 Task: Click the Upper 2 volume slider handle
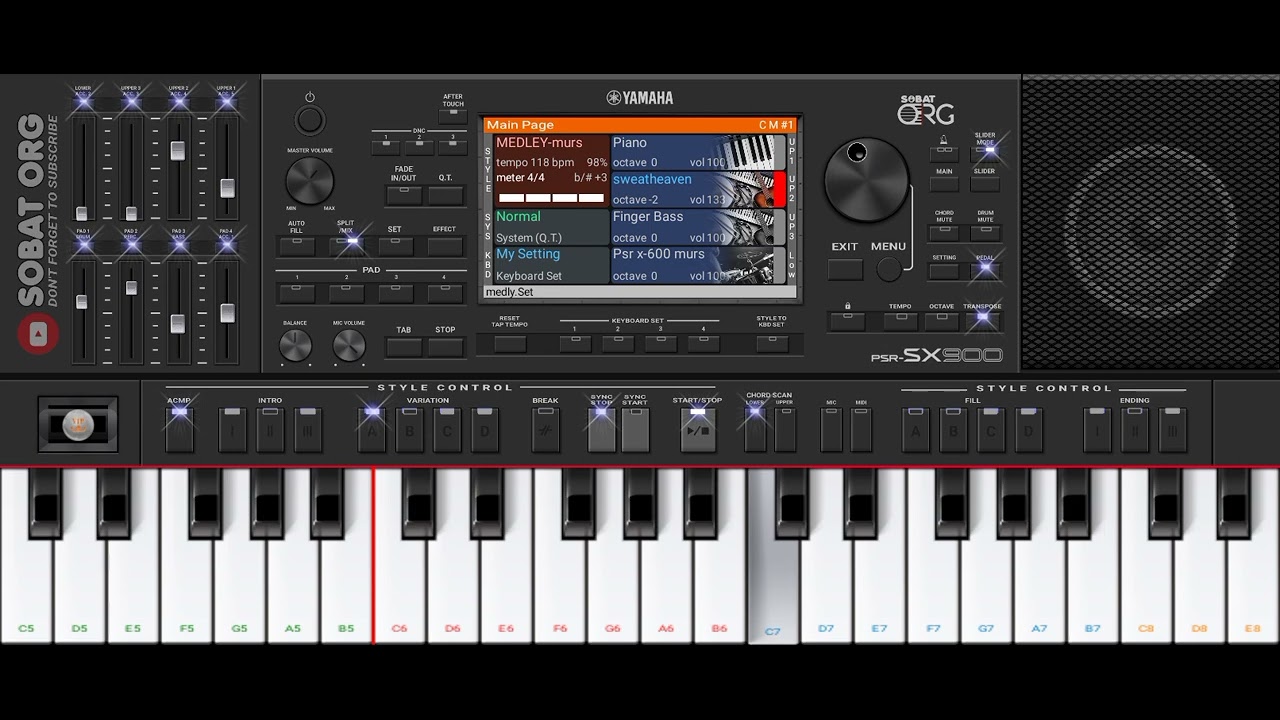point(178,151)
